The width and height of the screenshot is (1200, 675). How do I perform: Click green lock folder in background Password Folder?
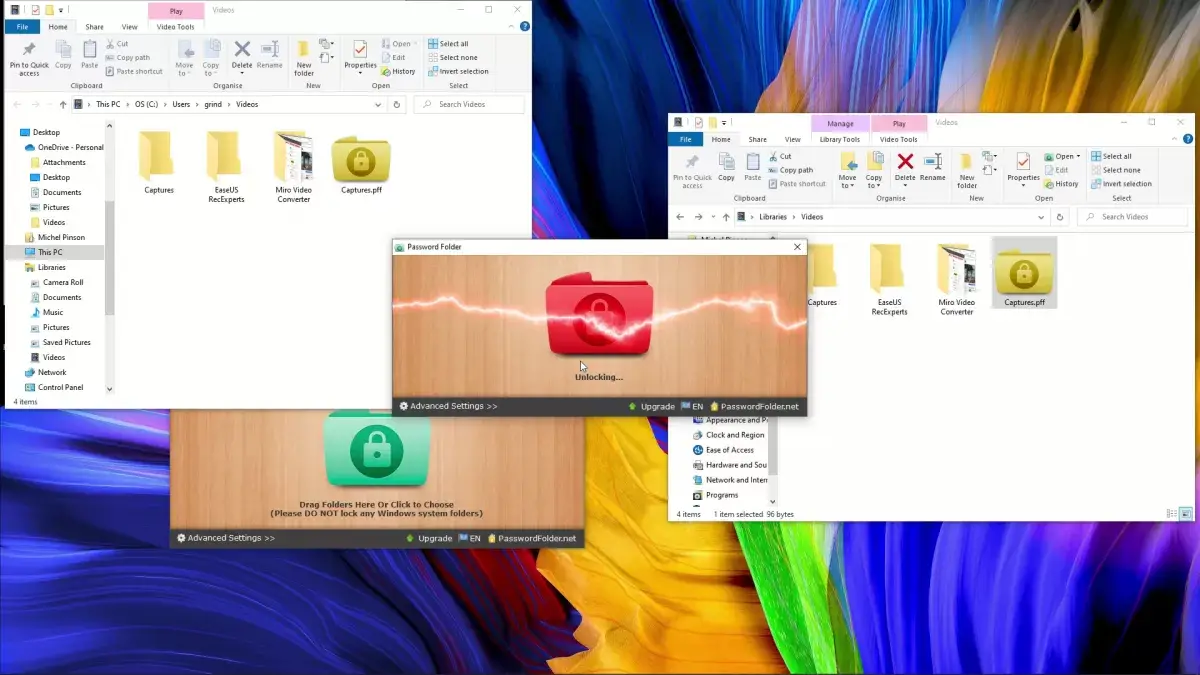click(x=377, y=450)
